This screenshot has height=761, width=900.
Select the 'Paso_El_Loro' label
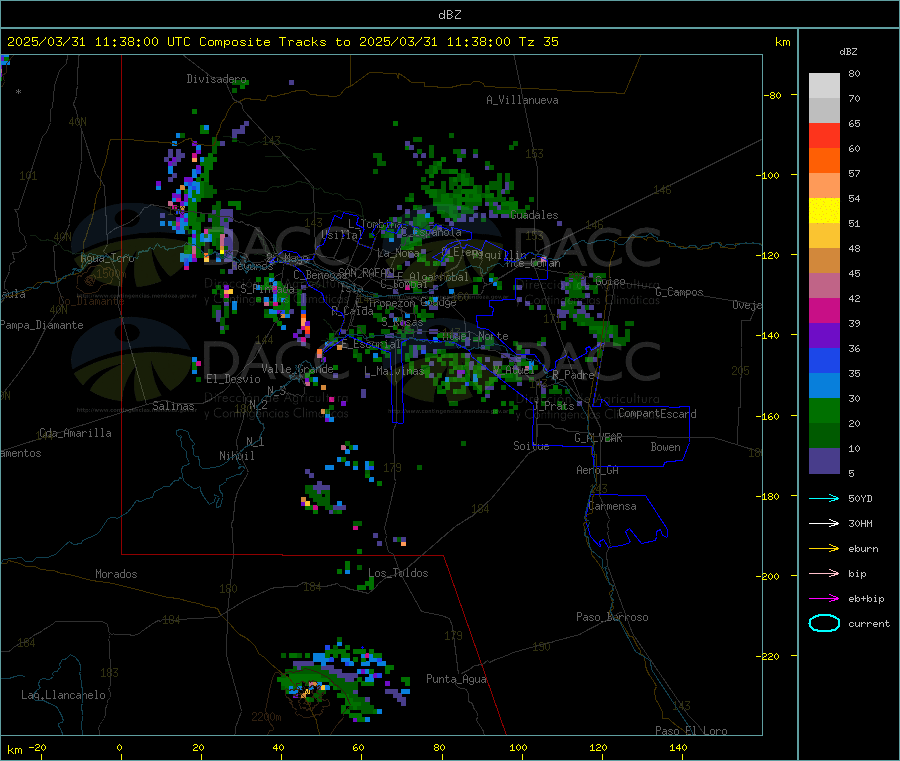(691, 731)
